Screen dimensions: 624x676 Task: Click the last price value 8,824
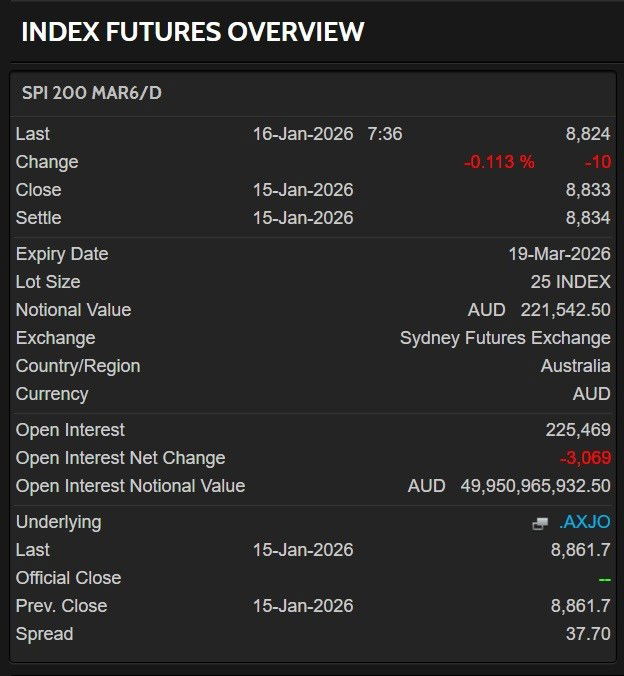point(588,134)
